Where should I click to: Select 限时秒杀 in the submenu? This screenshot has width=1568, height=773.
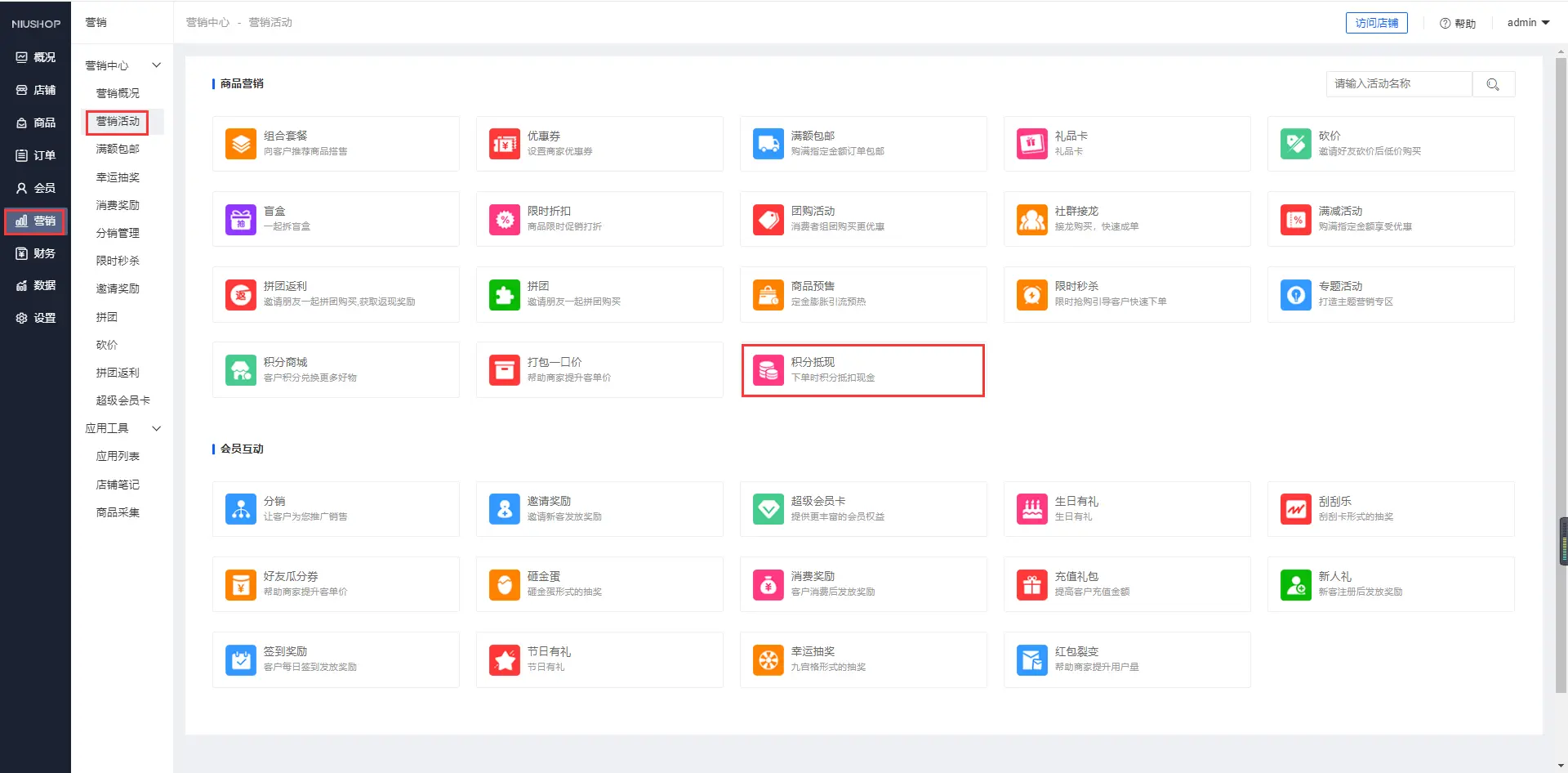pos(118,261)
